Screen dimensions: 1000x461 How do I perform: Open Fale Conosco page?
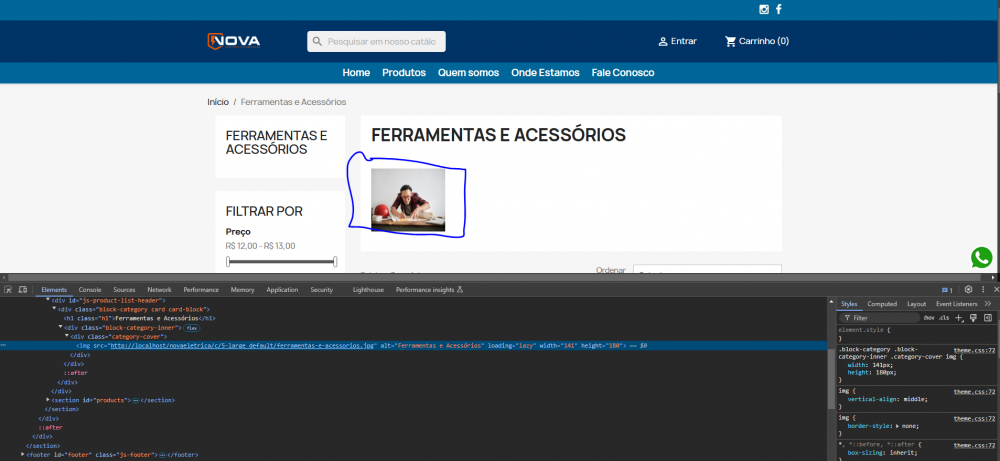tap(622, 73)
